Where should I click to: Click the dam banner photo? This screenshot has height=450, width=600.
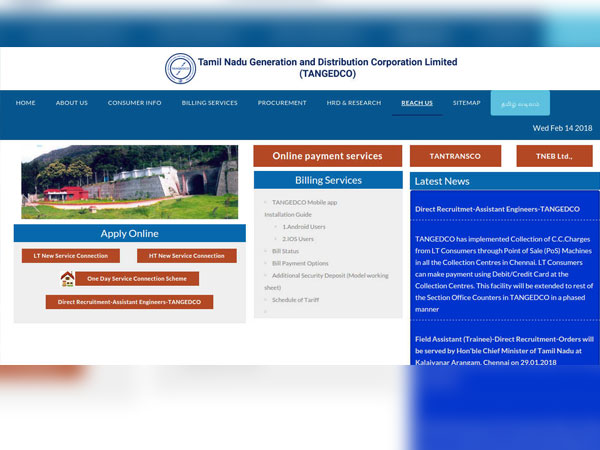pyautogui.click(x=130, y=182)
